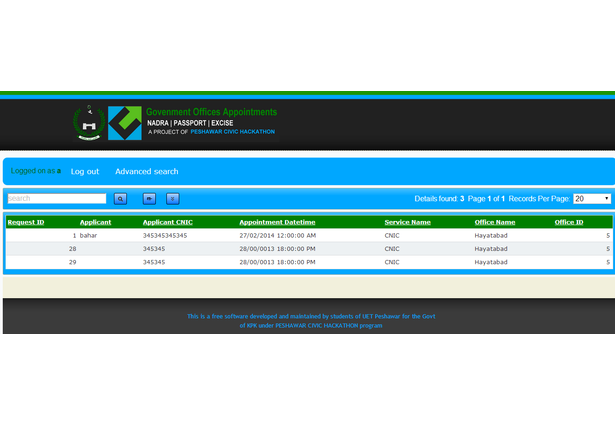The width and height of the screenshot is (615, 424).
Task: Click Office ID 5 in bahar row
Action: [608, 235]
